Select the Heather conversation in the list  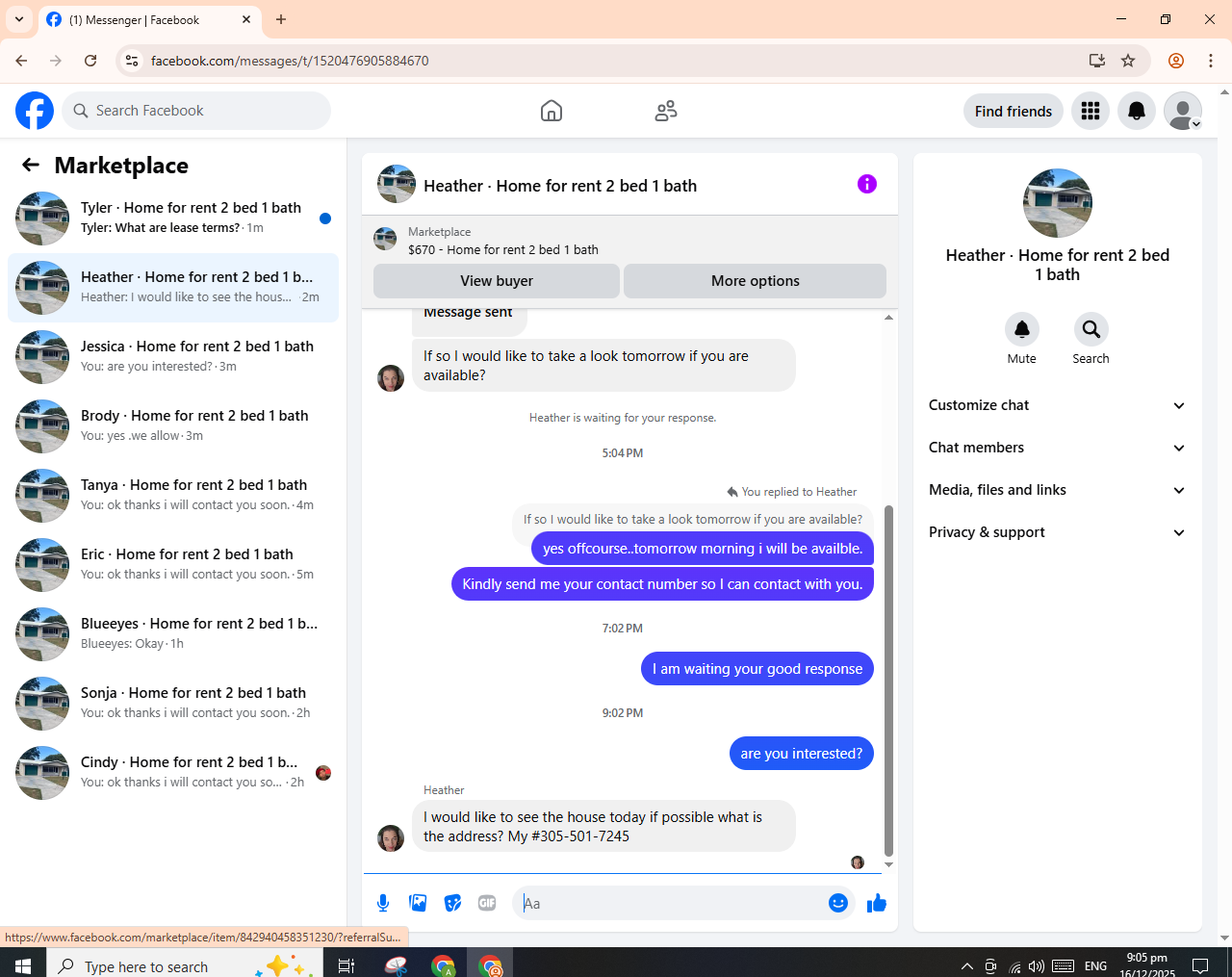point(173,288)
